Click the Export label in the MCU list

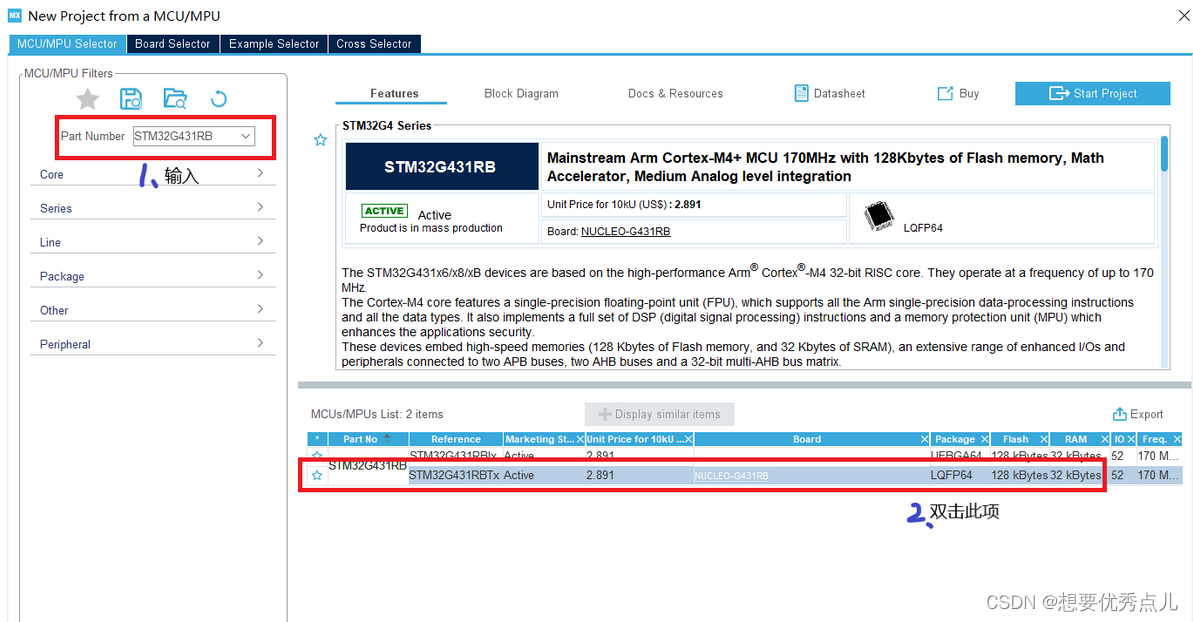[1146, 414]
